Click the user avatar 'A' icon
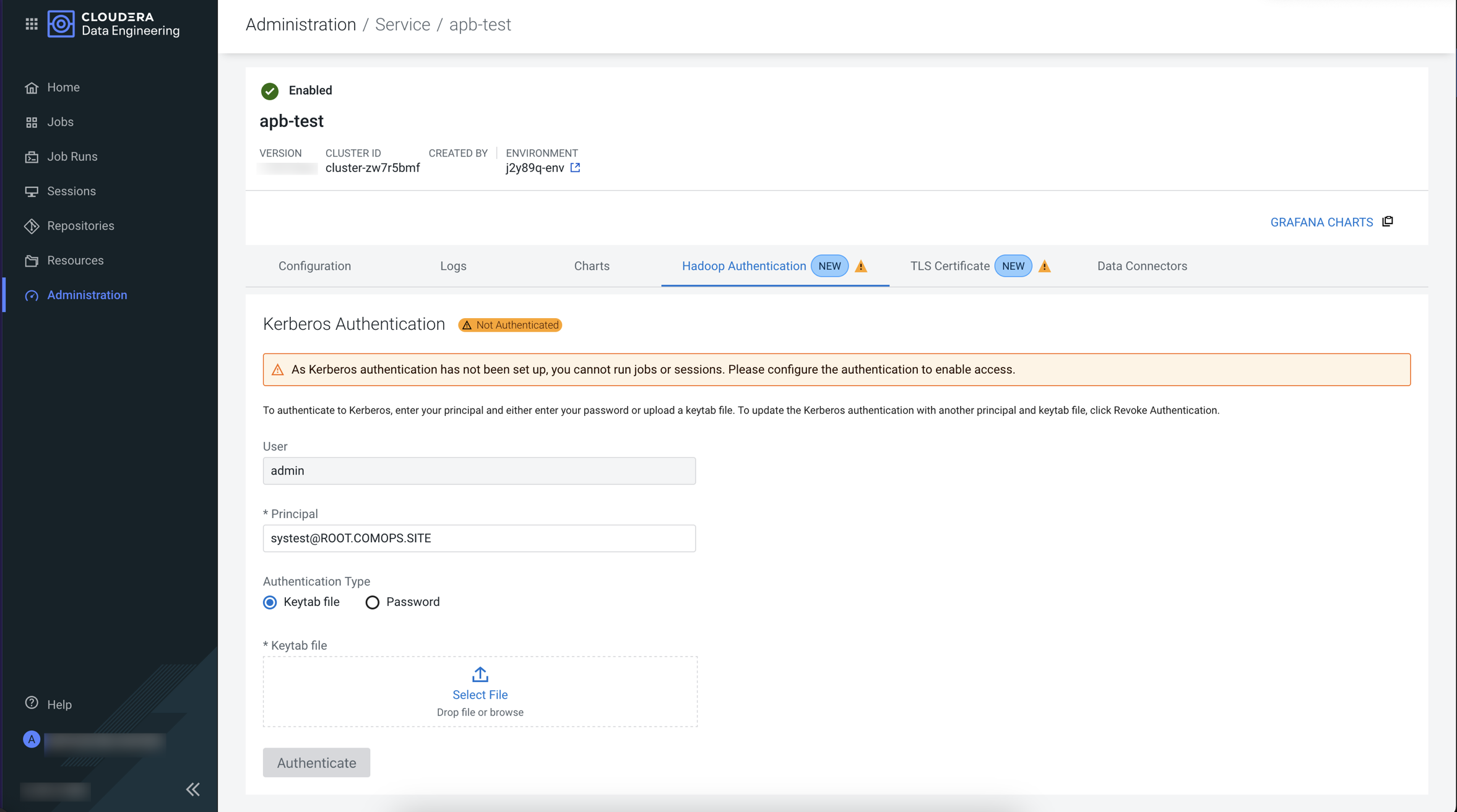This screenshot has width=1457, height=812. tap(32, 739)
